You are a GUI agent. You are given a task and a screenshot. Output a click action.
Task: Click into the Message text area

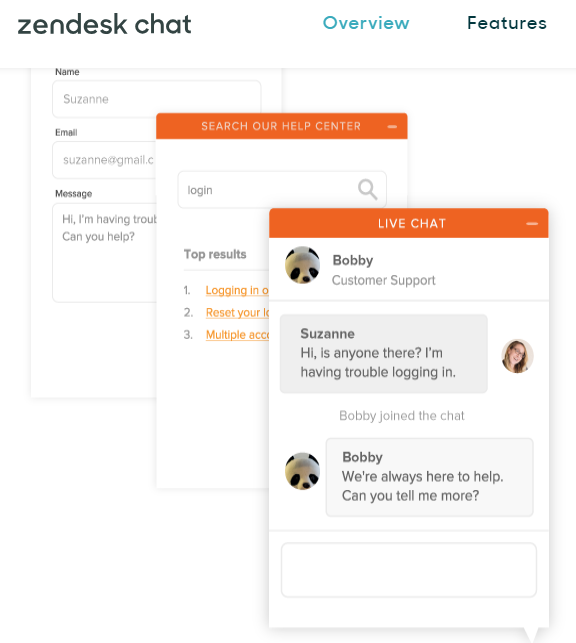pos(105,253)
